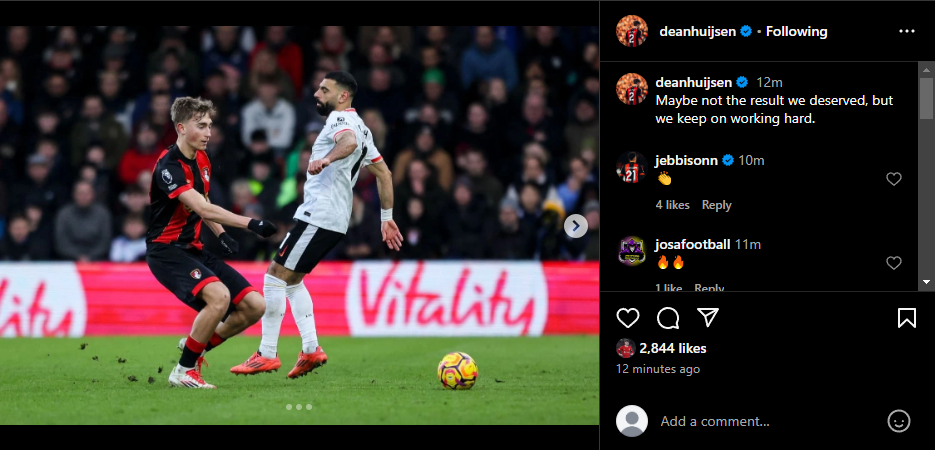The image size is (935, 450).
Task: Save the post with the bookmark icon
Action: tap(906, 318)
